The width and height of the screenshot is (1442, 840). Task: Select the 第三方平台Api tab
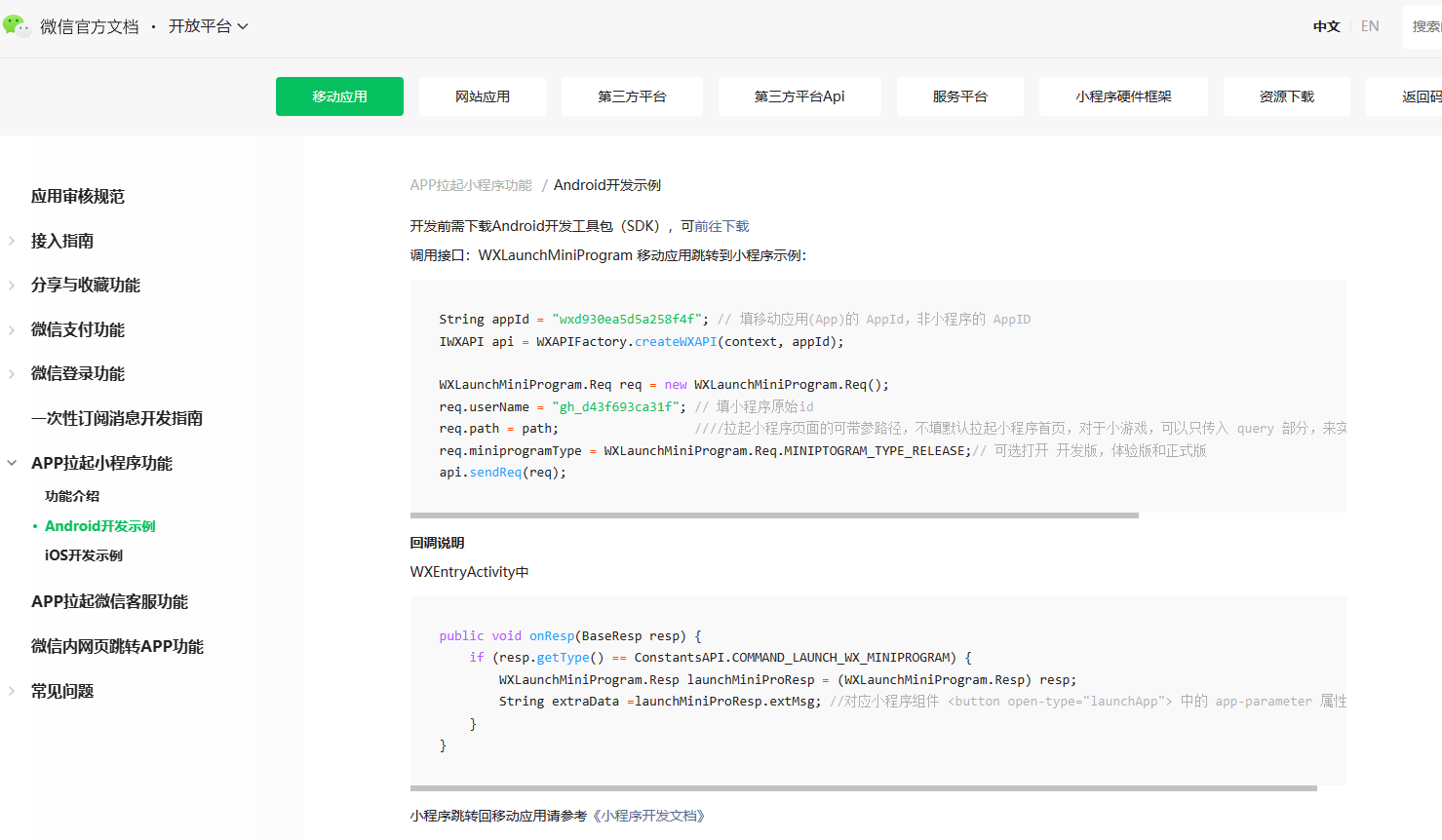(799, 96)
